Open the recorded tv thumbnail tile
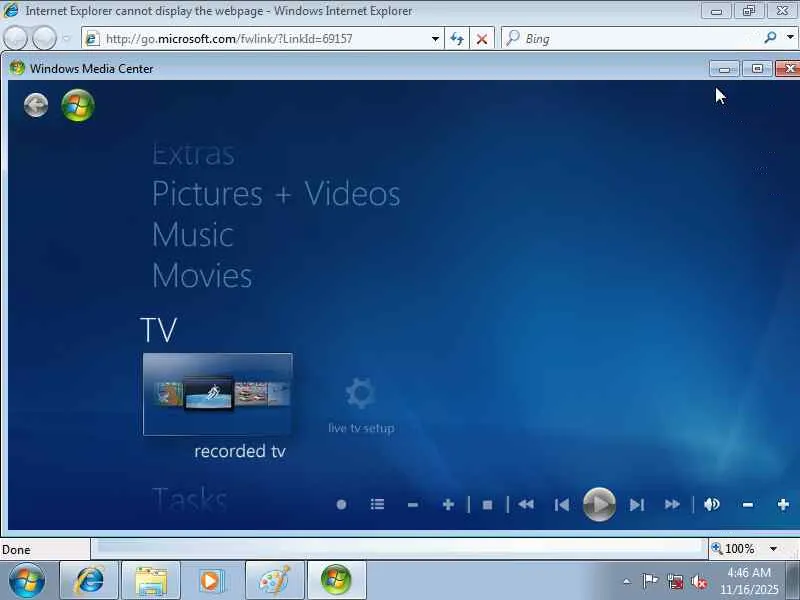The image size is (800, 600). pos(218,394)
